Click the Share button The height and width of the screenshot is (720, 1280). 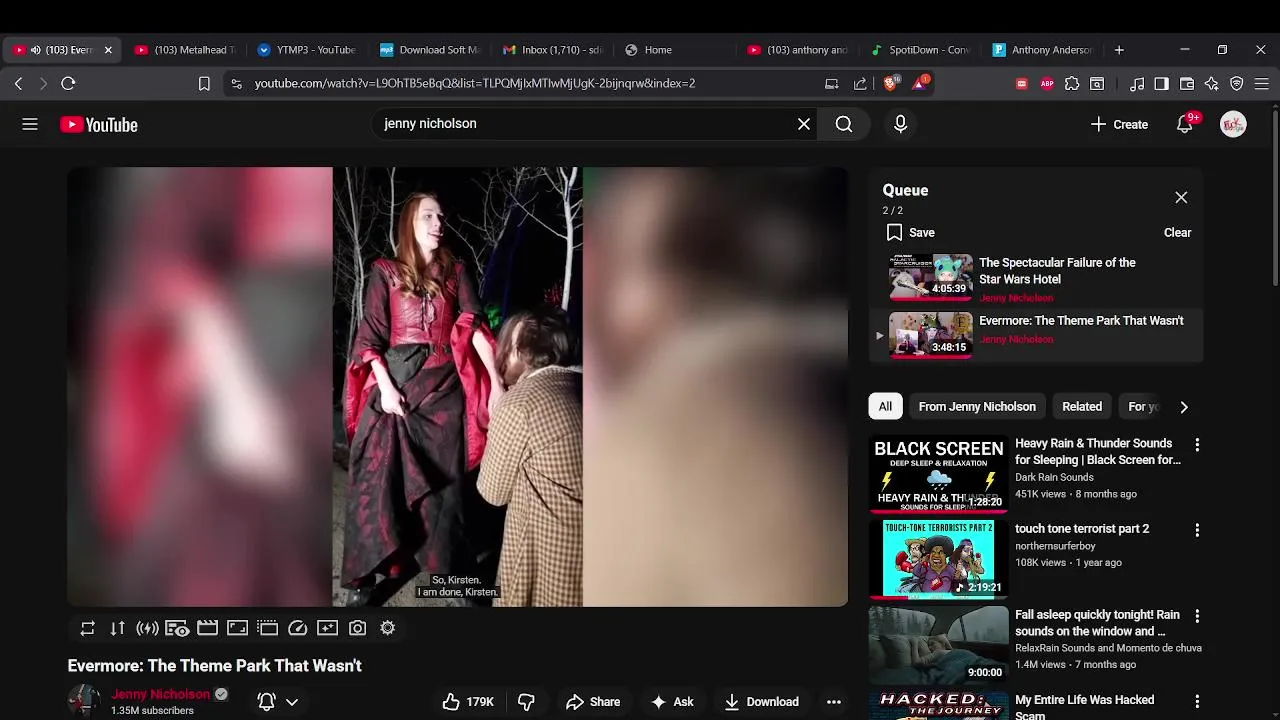click(593, 702)
